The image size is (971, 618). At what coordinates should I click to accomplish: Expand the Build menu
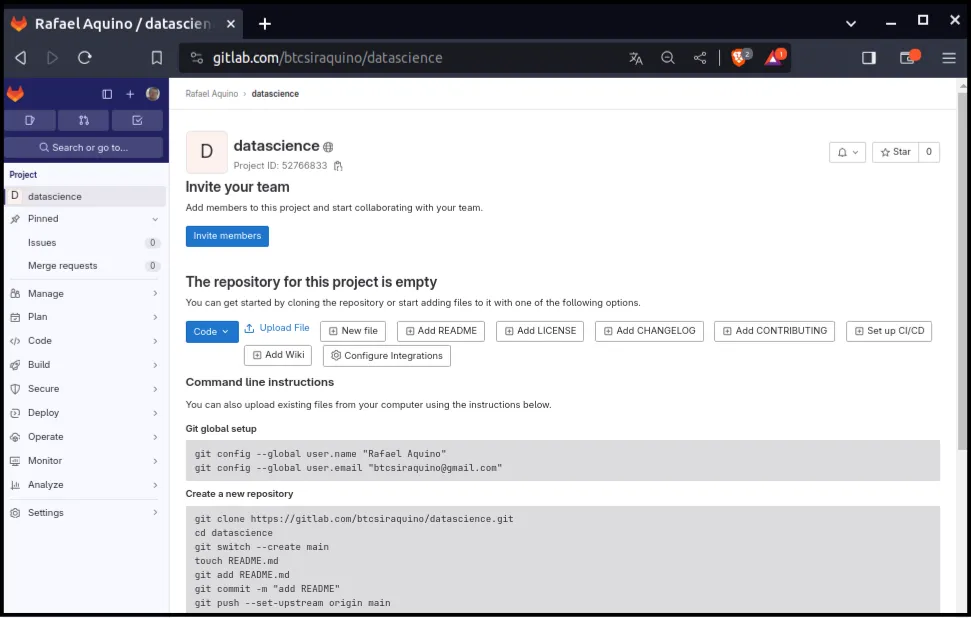tap(85, 365)
